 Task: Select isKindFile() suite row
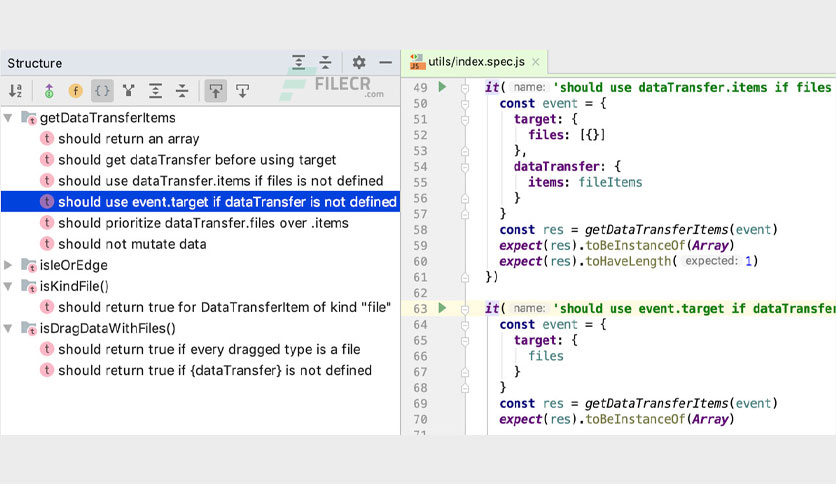tap(200, 286)
